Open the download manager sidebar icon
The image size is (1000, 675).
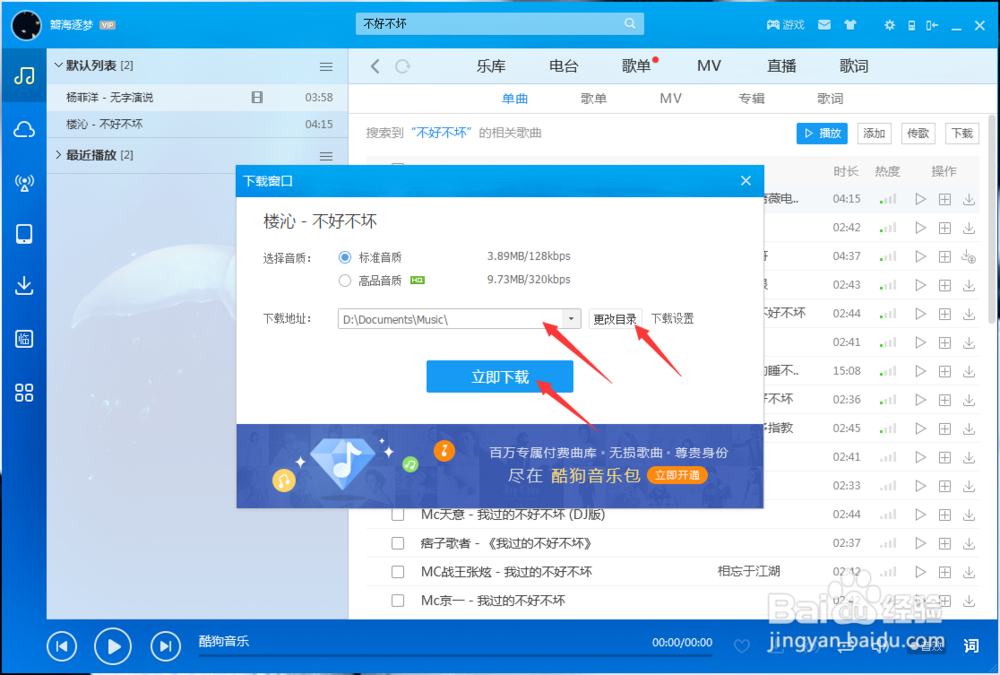24,285
